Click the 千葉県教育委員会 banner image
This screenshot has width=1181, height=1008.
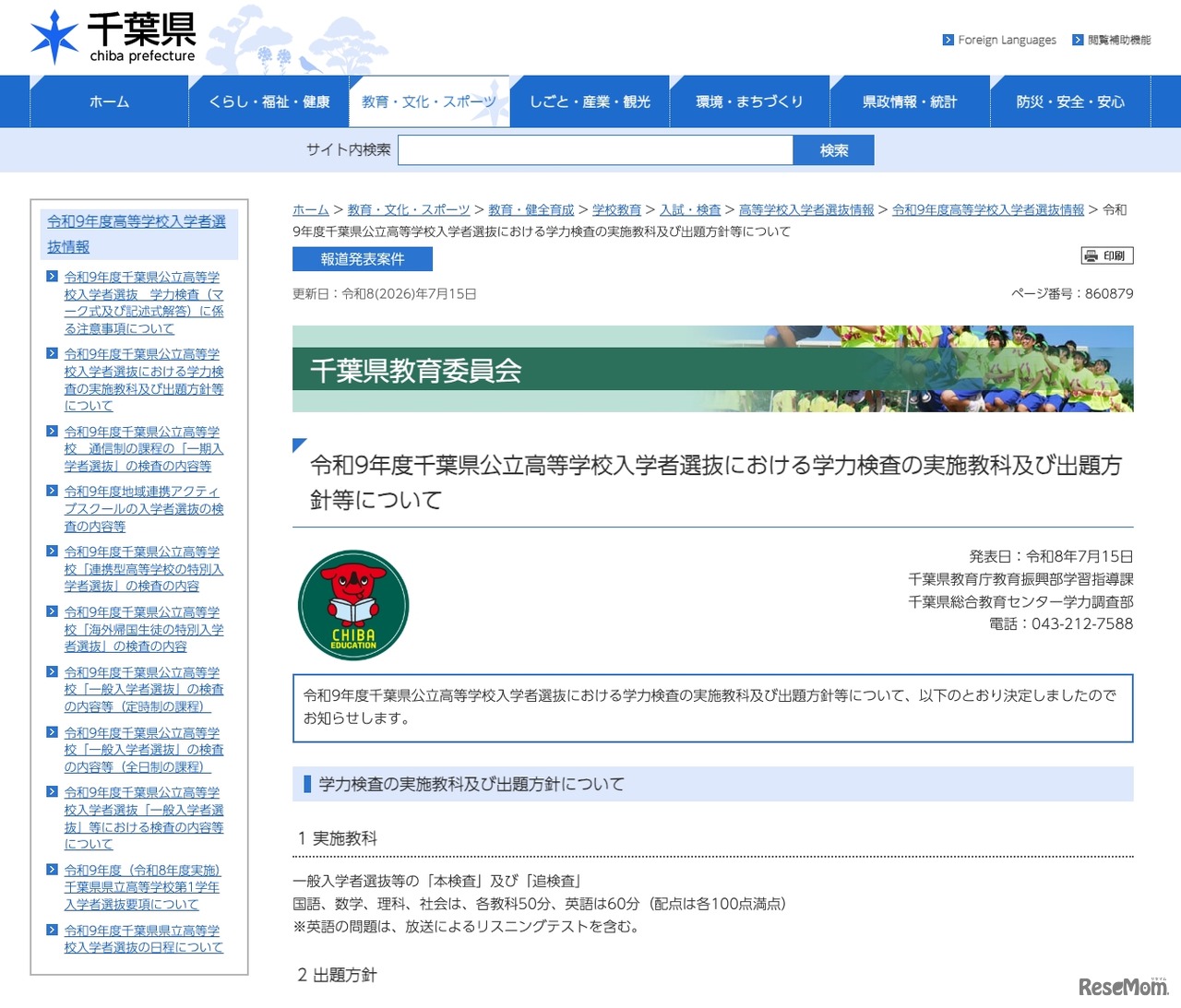(712, 369)
